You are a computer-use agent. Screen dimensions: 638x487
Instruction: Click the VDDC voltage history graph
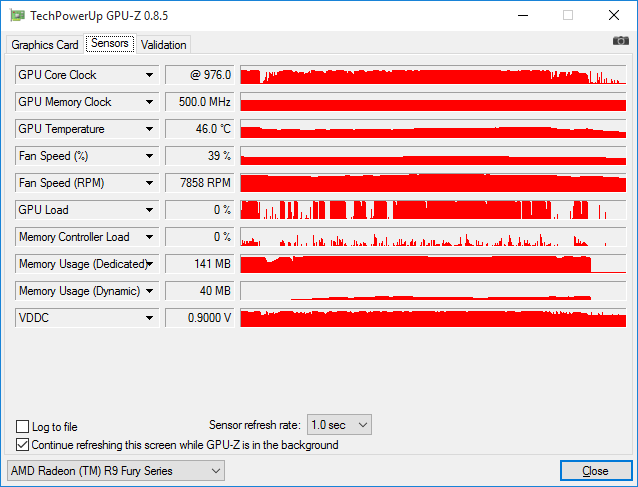433,318
